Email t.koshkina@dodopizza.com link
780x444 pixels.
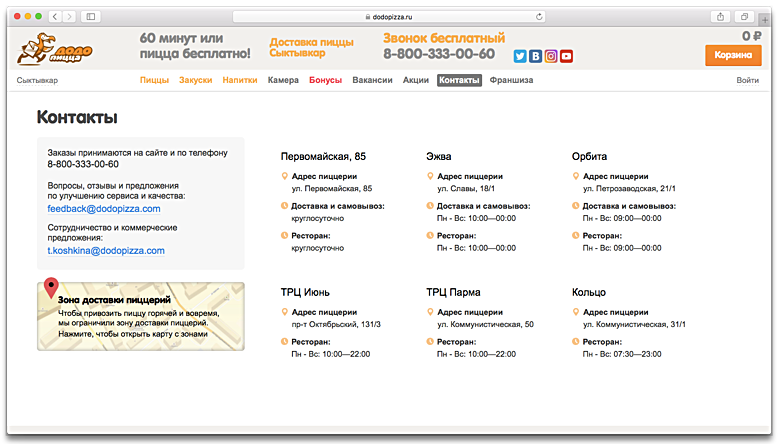(x=106, y=251)
